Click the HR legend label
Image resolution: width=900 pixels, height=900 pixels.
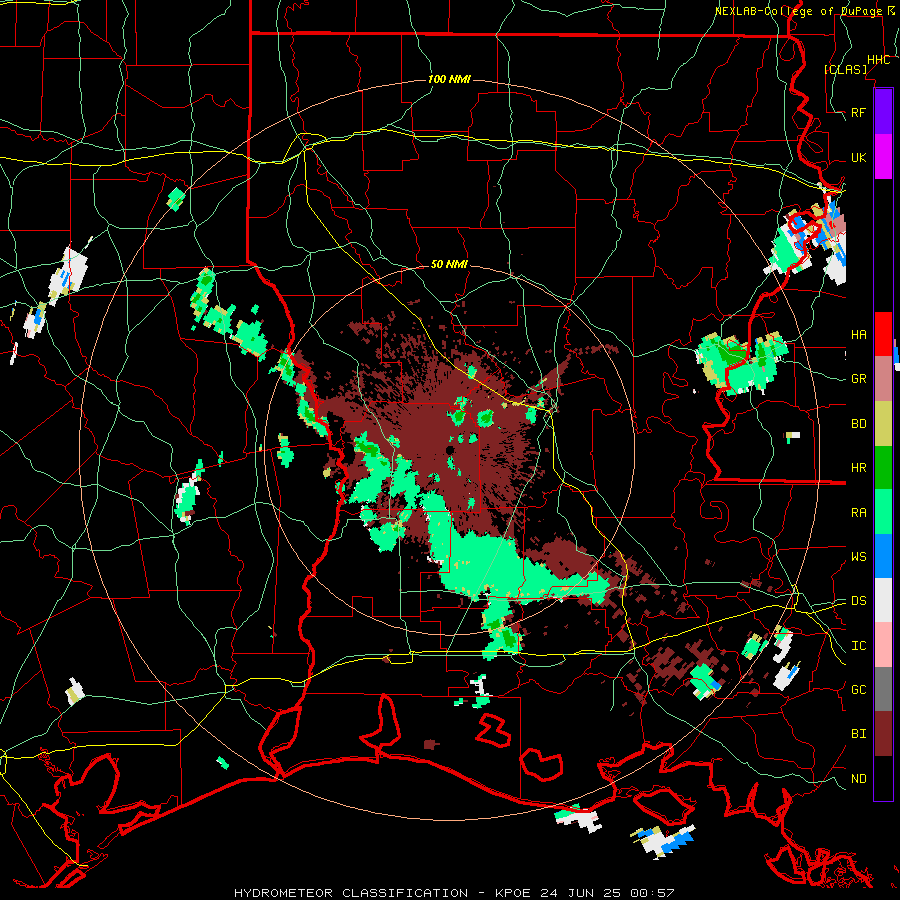click(858, 468)
